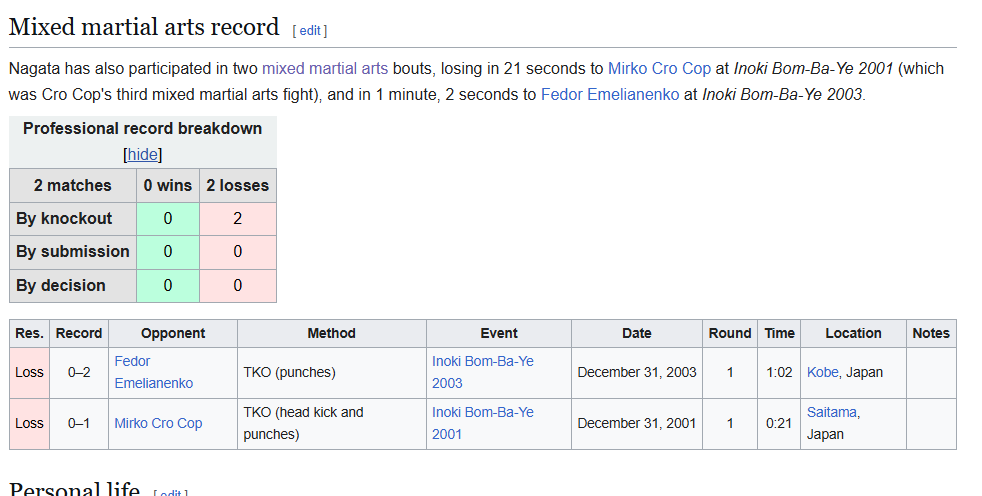The height and width of the screenshot is (496, 982).
Task: Open the Saitama location link
Action: click(832, 412)
